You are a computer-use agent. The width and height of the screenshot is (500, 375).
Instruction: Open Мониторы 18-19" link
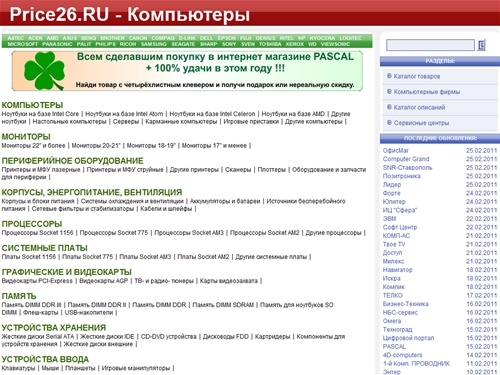pyautogui.click(x=151, y=146)
